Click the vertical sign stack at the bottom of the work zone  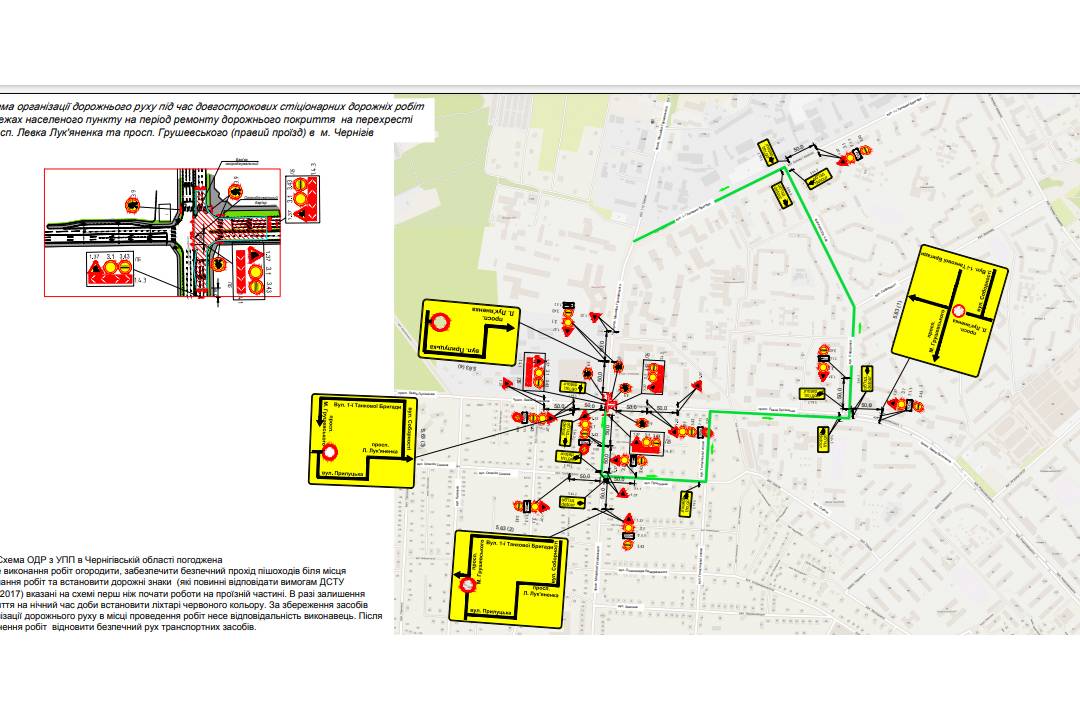coord(628,532)
